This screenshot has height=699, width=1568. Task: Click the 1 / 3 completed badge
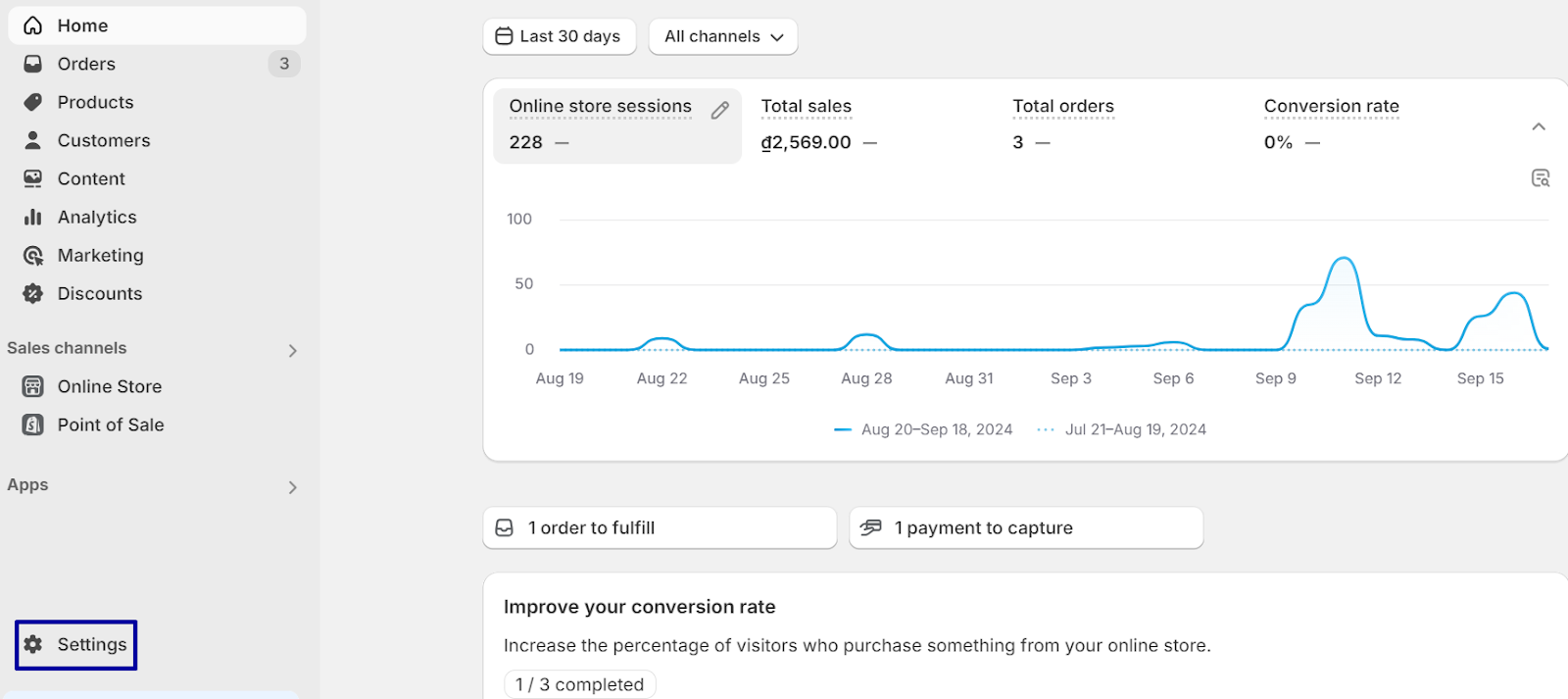580,684
